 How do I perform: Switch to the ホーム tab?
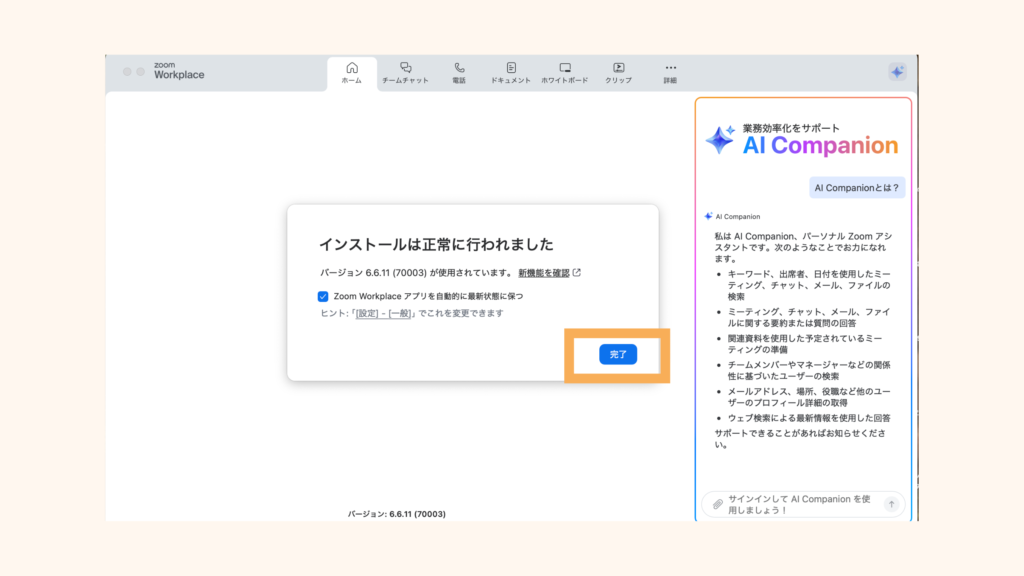coord(351,69)
